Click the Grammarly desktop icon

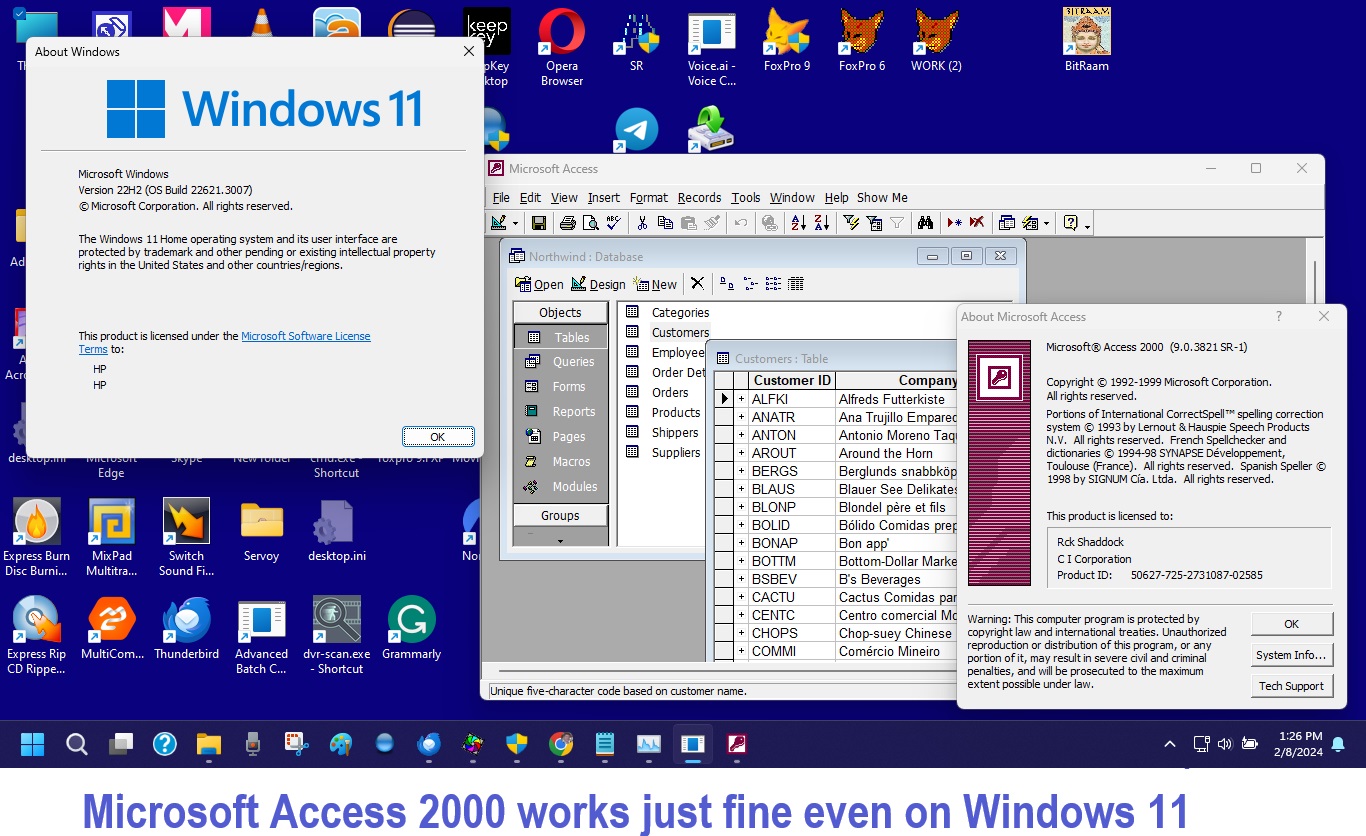click(411, 629)
